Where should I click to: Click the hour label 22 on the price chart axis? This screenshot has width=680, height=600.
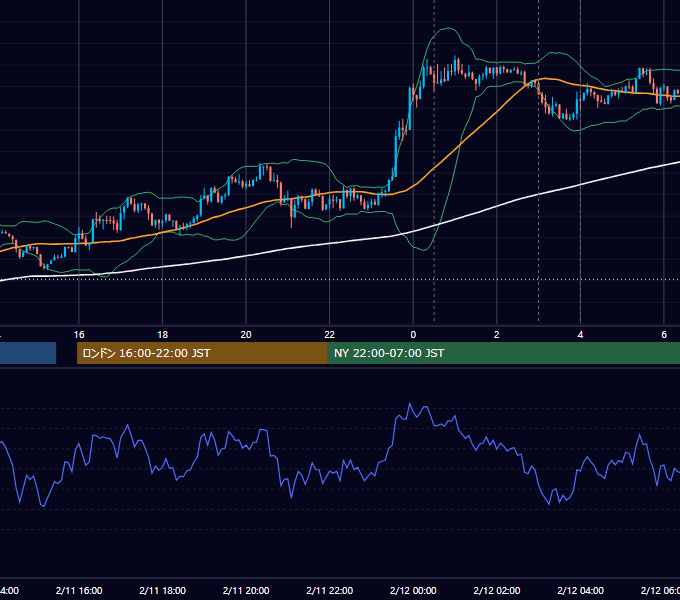tap(330, 335)
